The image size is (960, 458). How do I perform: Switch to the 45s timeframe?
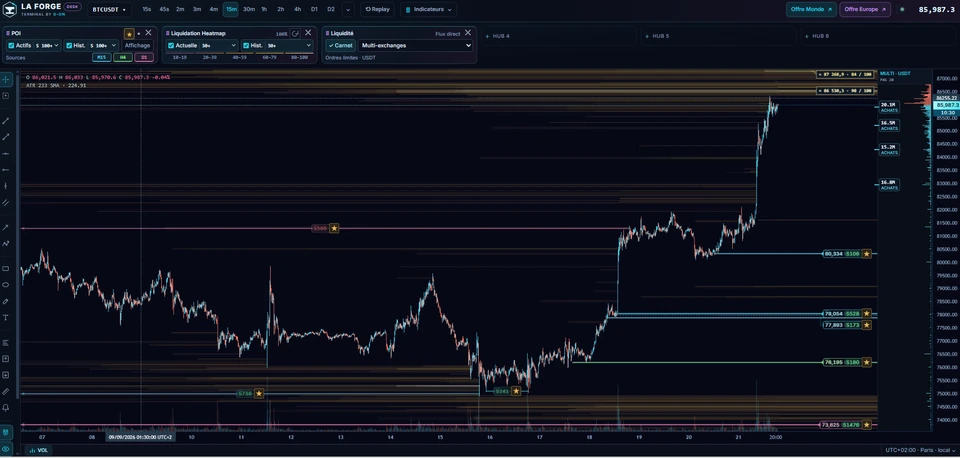point(164,9)
